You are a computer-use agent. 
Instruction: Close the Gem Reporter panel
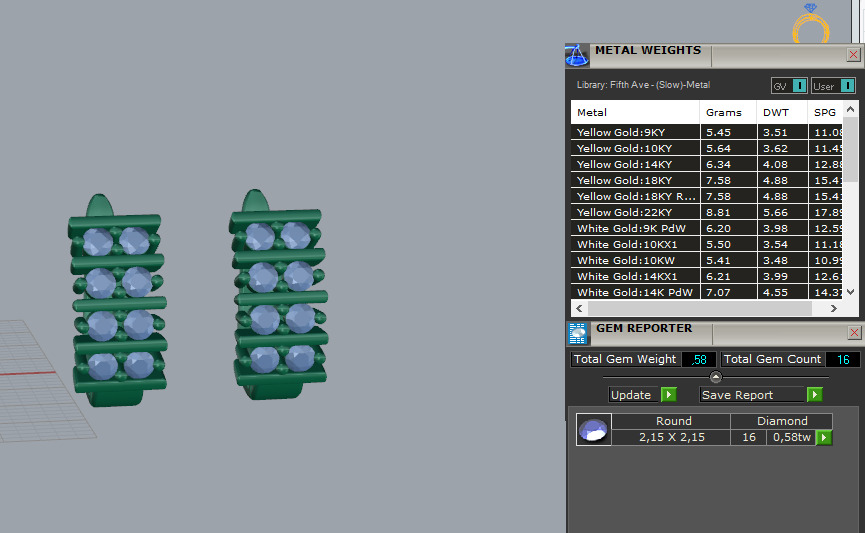coord(854,333)
